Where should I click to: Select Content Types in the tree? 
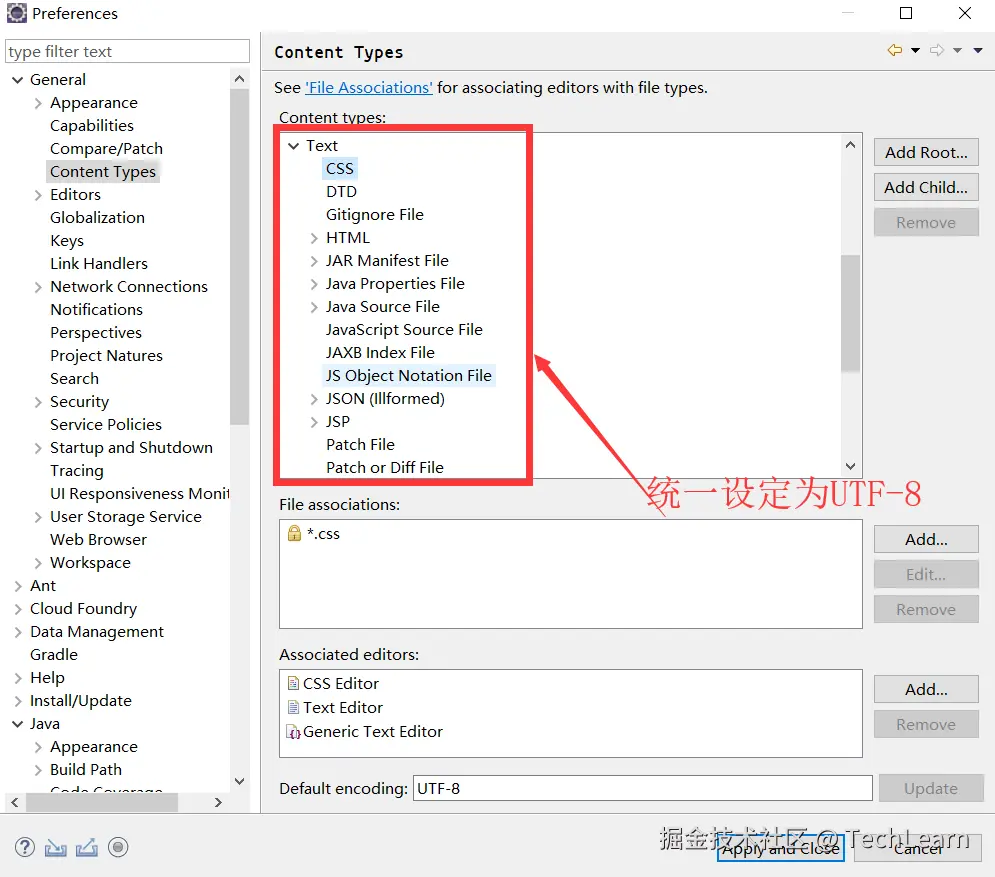[103, 171]
